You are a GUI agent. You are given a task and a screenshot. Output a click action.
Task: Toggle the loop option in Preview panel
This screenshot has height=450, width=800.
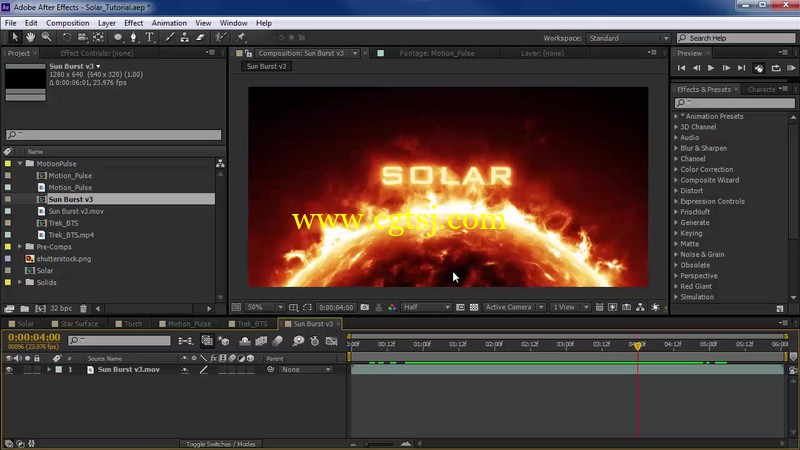(x=776, y=68)
